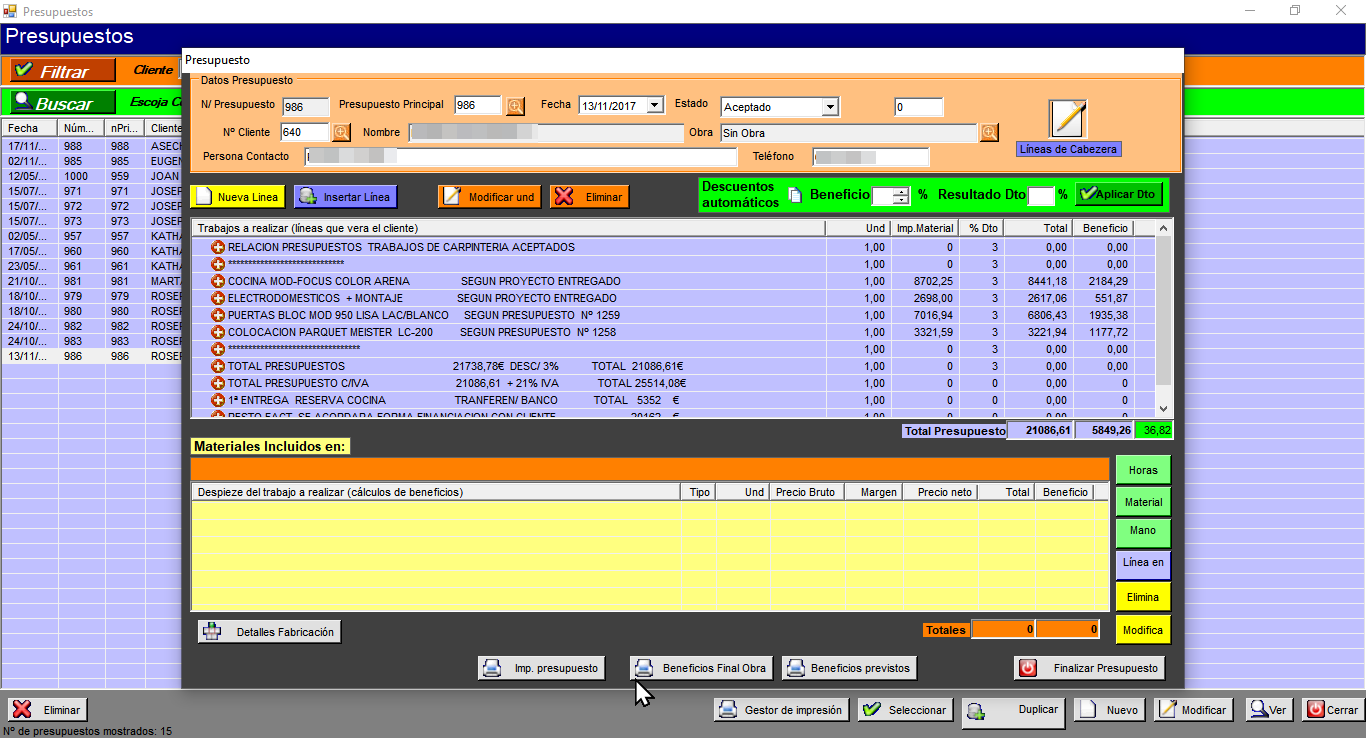This screenshot has height=738, width=1366.
Task: Click Modificar und button
Action: [489, 197]
